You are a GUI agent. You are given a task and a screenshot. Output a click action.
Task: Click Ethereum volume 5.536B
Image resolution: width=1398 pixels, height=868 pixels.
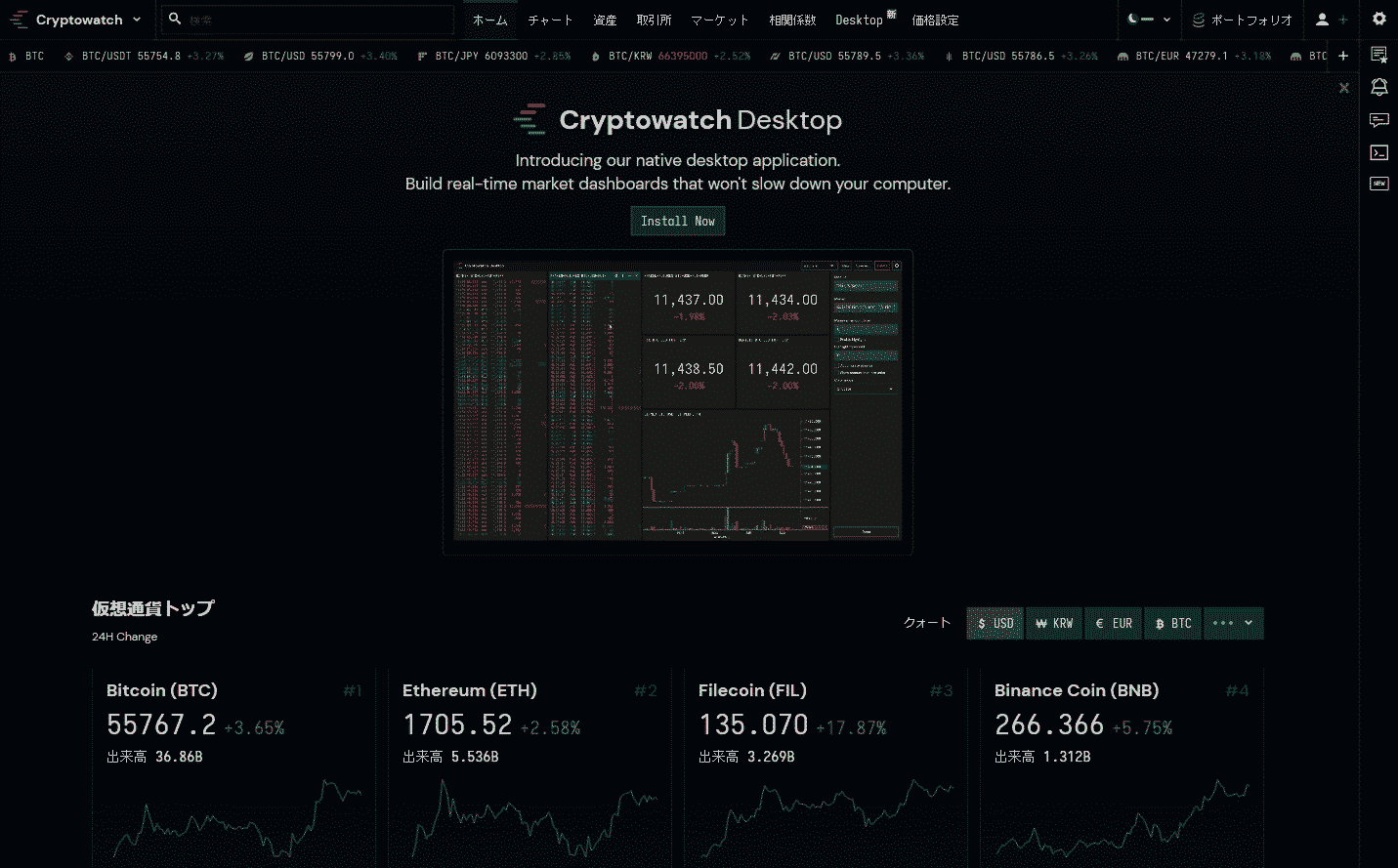pos(475,757)
